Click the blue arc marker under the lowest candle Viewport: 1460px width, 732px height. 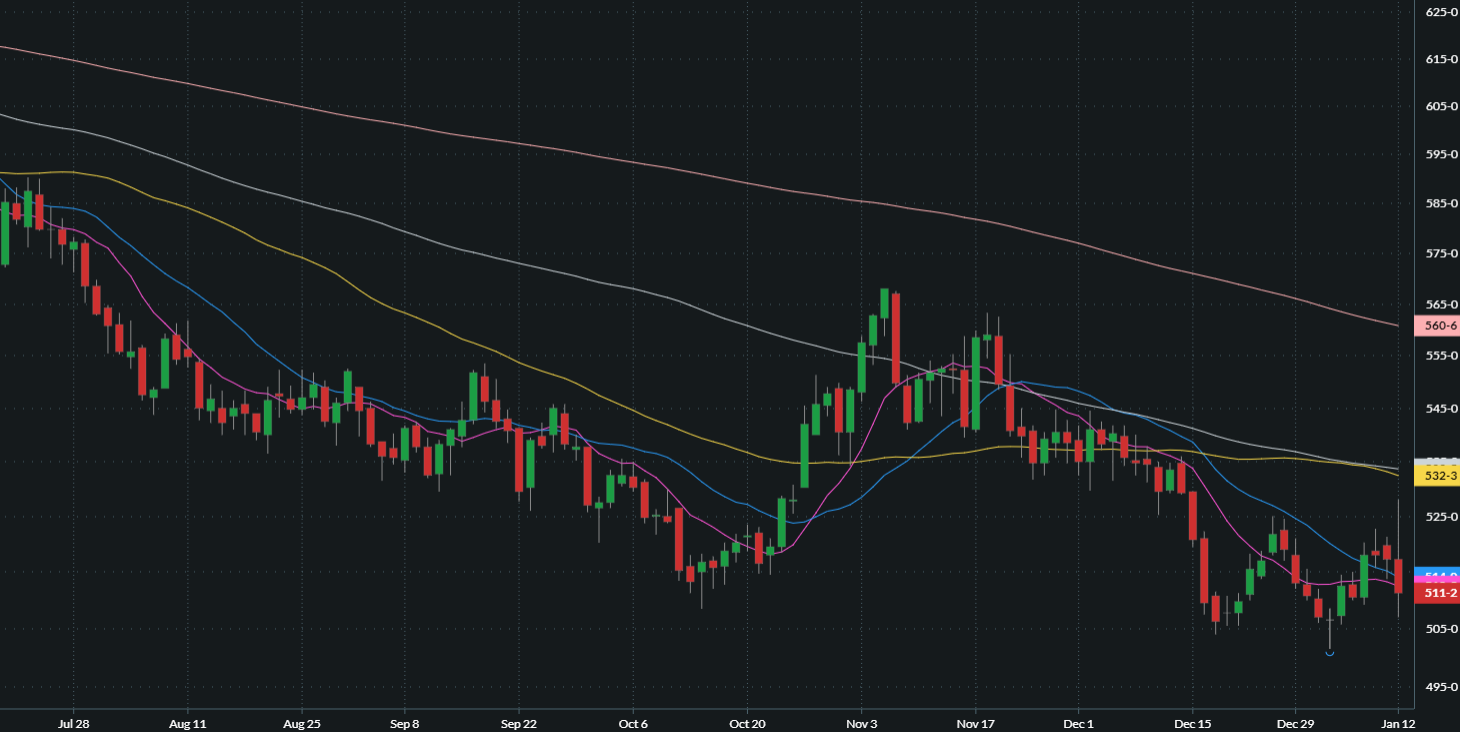coord(1330,653)
